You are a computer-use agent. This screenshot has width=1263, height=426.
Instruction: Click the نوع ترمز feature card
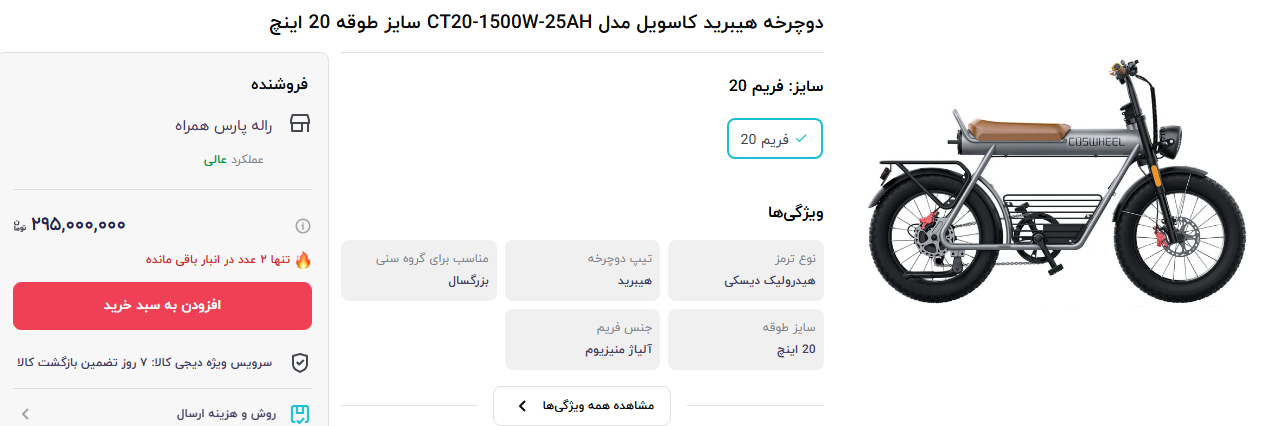[746, 270]
